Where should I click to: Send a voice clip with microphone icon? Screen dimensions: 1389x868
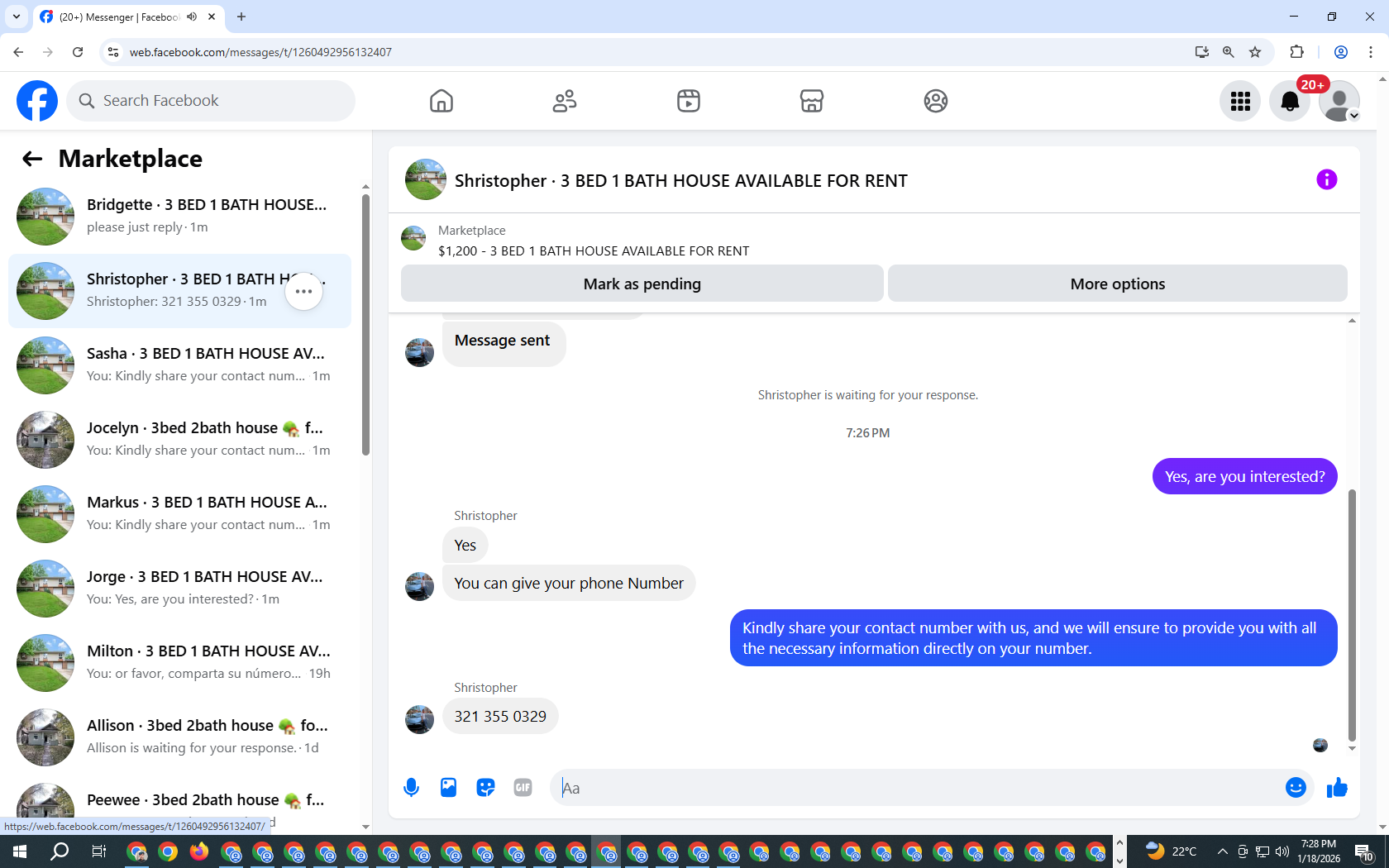[x=411, y=788]
